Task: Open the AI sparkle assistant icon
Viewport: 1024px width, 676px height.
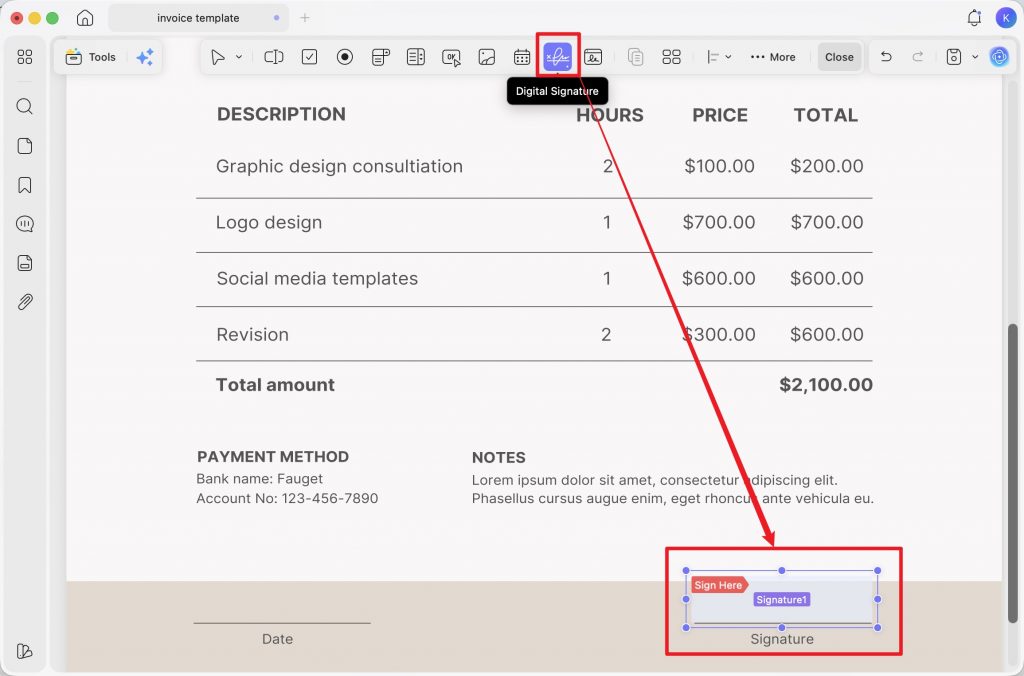Action: (145, 57)
